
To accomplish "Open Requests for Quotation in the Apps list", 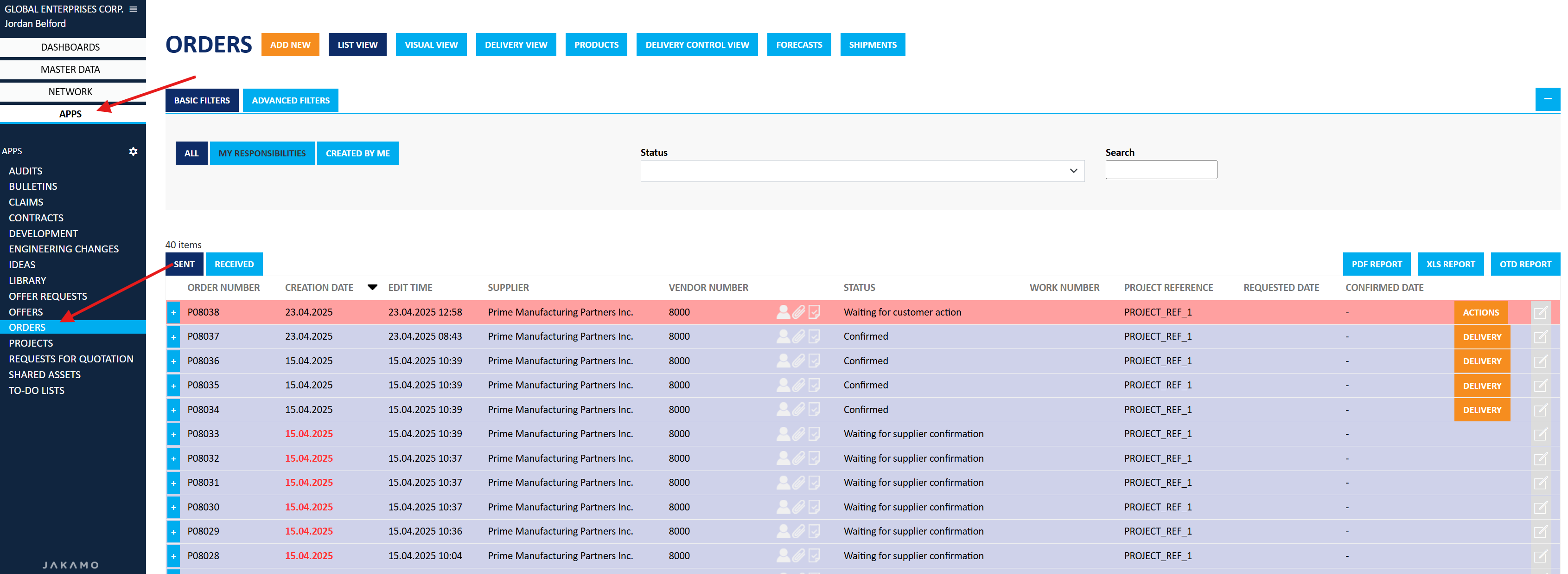I will 70,359.
